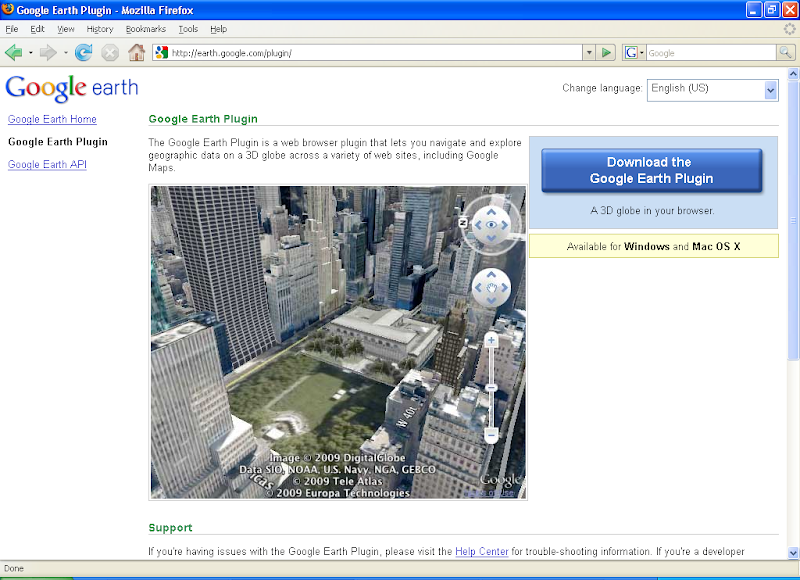This screenshot has height=580, width=800.
Task: Open the Edit menu
Action: coord(37,29)
